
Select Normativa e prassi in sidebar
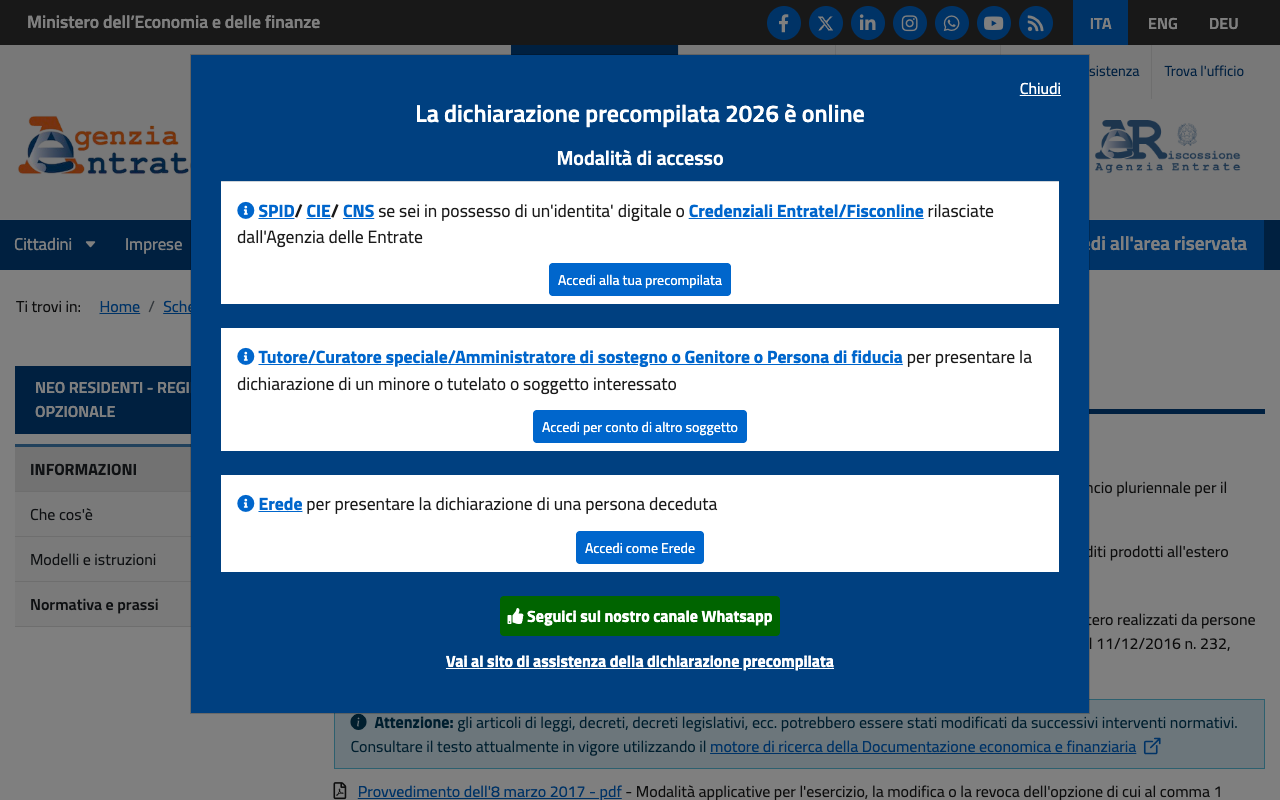pyautogui.click(x=103, y=604)
